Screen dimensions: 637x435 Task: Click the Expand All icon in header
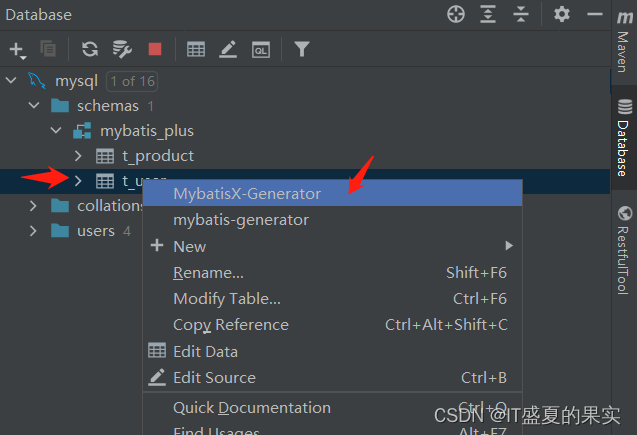[488, 14]
